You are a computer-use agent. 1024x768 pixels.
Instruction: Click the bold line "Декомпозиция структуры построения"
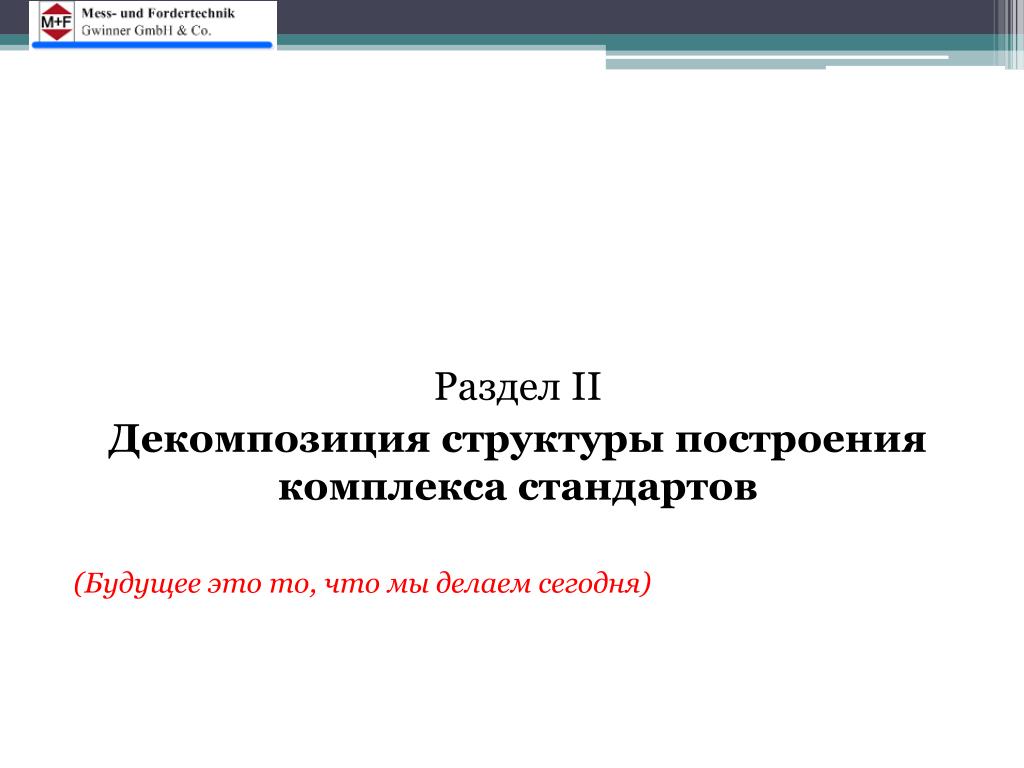coord(517,439)
